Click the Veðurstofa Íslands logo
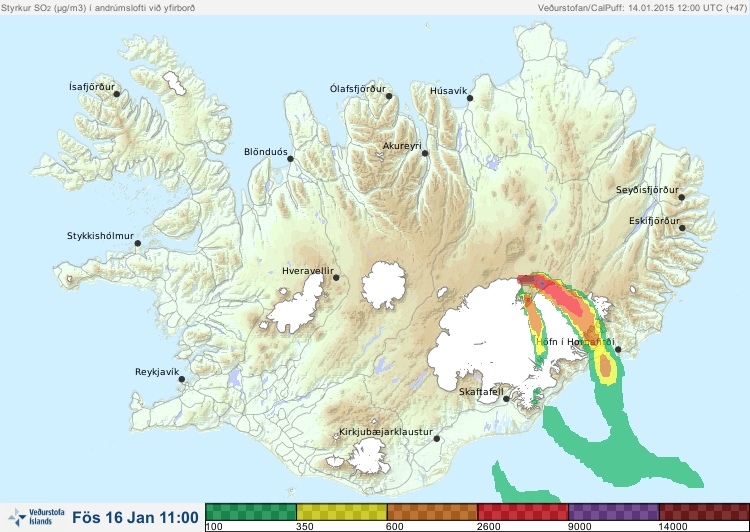750x532 pixels. (x=36, y=517)
